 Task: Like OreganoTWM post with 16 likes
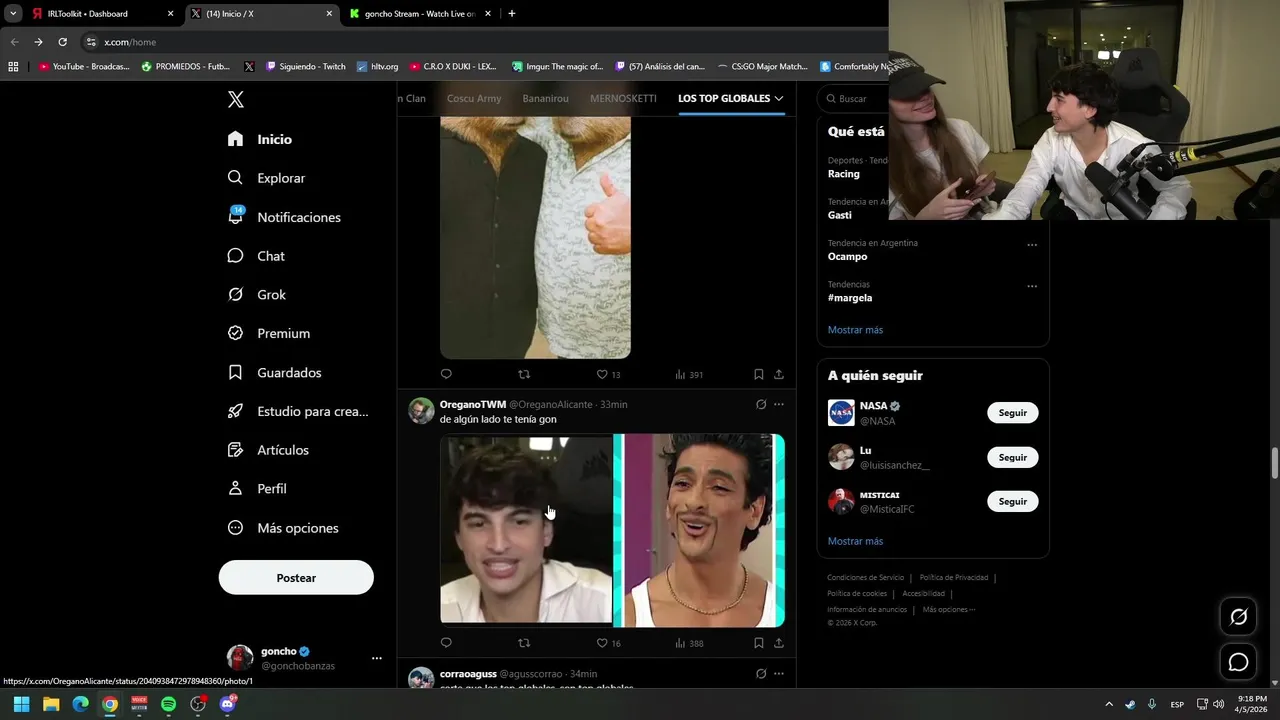pos(608,643)
